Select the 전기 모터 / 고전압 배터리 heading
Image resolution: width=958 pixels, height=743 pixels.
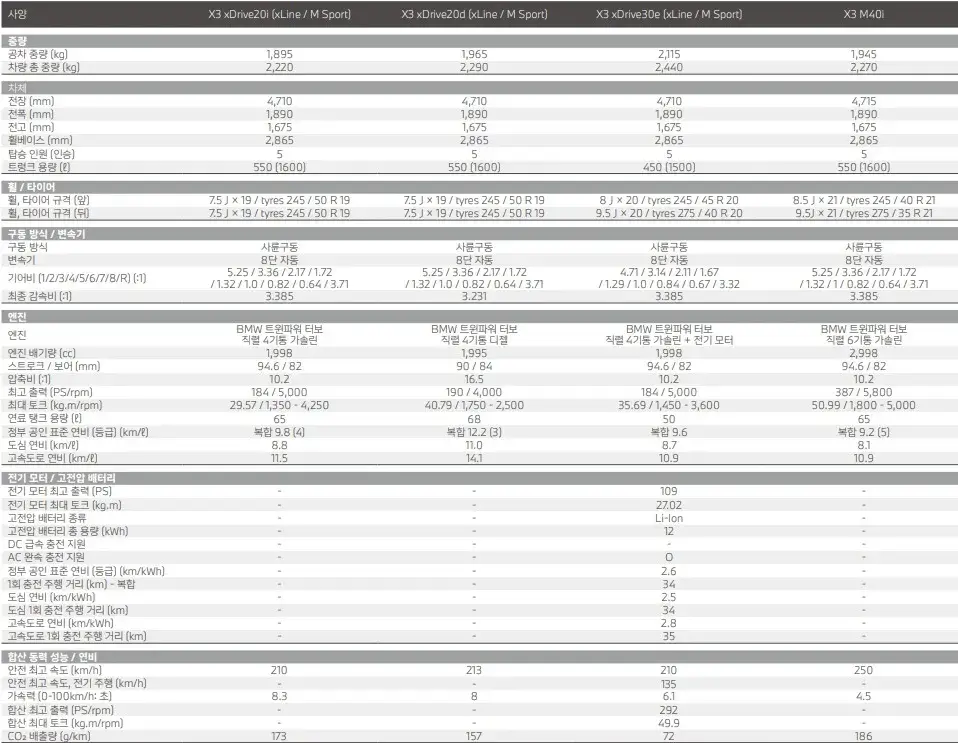point(61,478)
